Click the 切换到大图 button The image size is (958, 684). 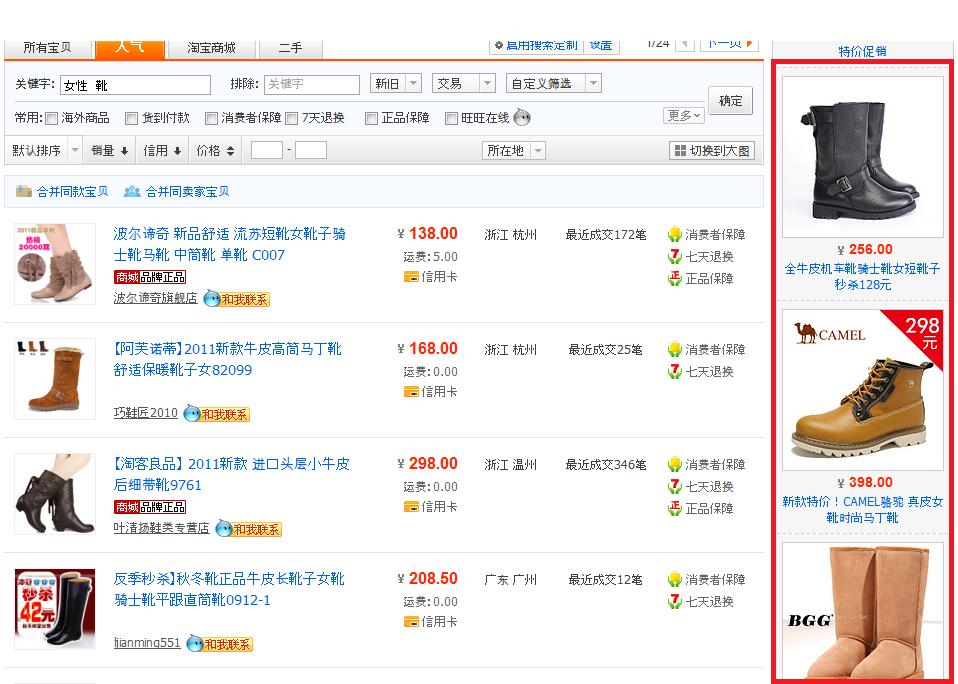712,150
